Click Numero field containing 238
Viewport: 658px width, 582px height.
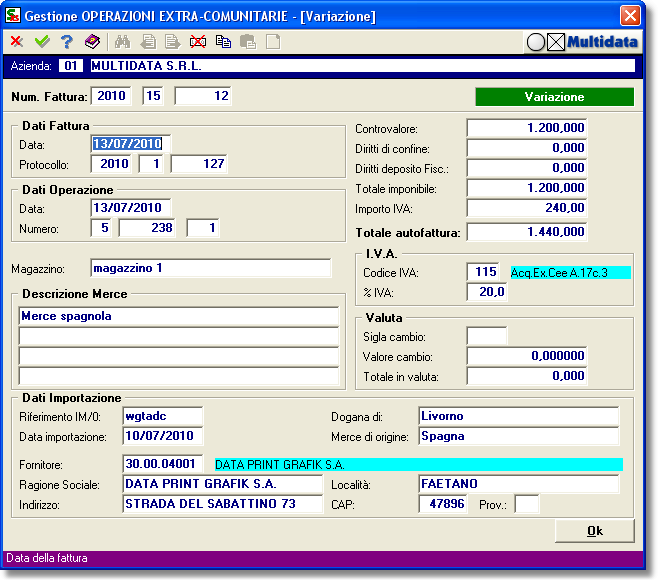point(147,228)
